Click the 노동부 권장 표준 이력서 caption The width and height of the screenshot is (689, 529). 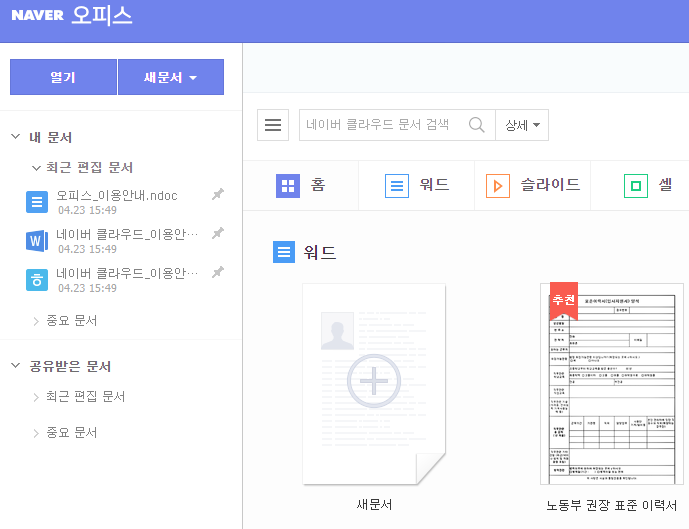pyautogui.click(x=612, y=505)
